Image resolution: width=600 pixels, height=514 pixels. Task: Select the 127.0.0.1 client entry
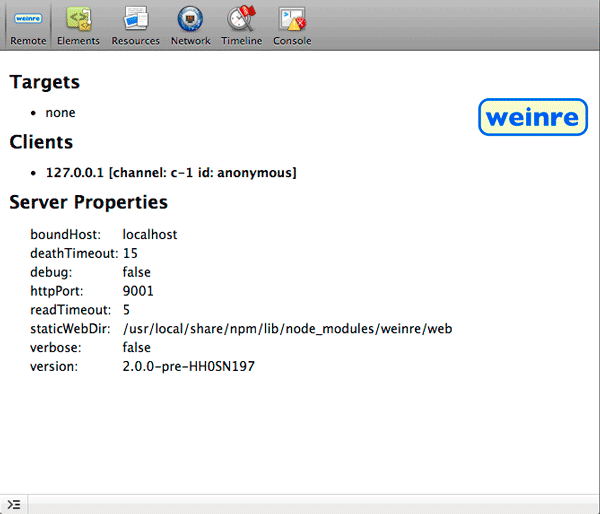point(170,173)
